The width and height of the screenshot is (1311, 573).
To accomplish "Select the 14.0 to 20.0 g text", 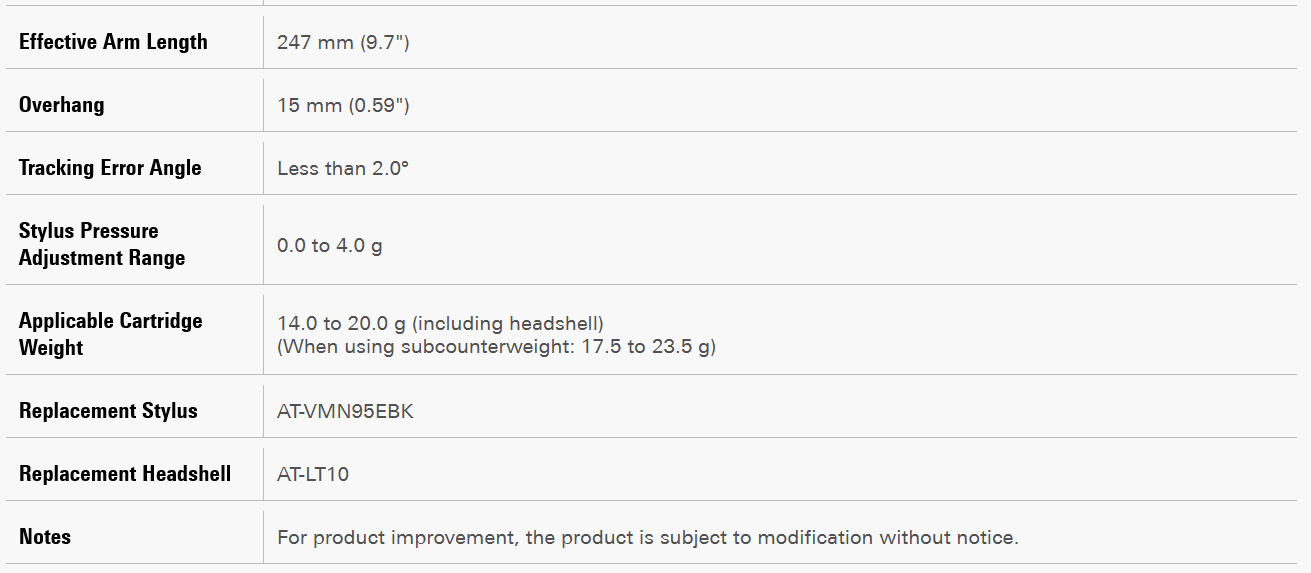I will 340,323.
